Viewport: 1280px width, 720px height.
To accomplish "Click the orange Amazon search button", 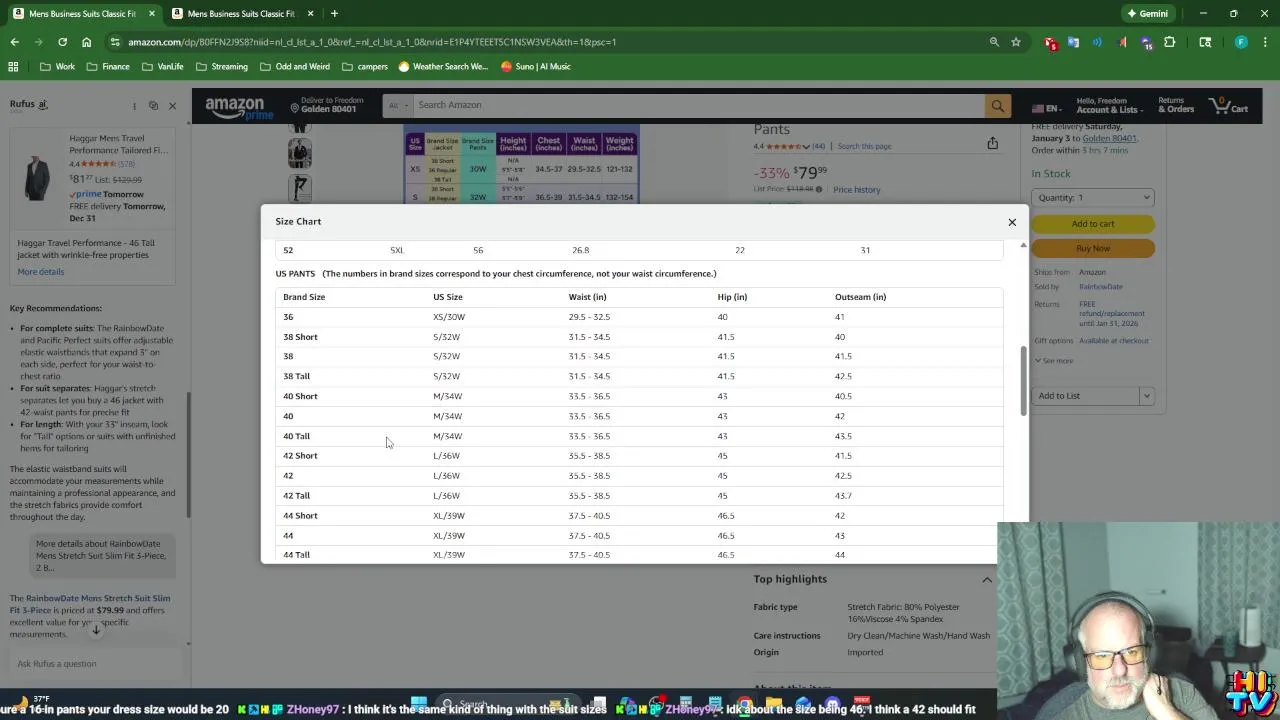I will pyautogui.click(x=997, y=105).
